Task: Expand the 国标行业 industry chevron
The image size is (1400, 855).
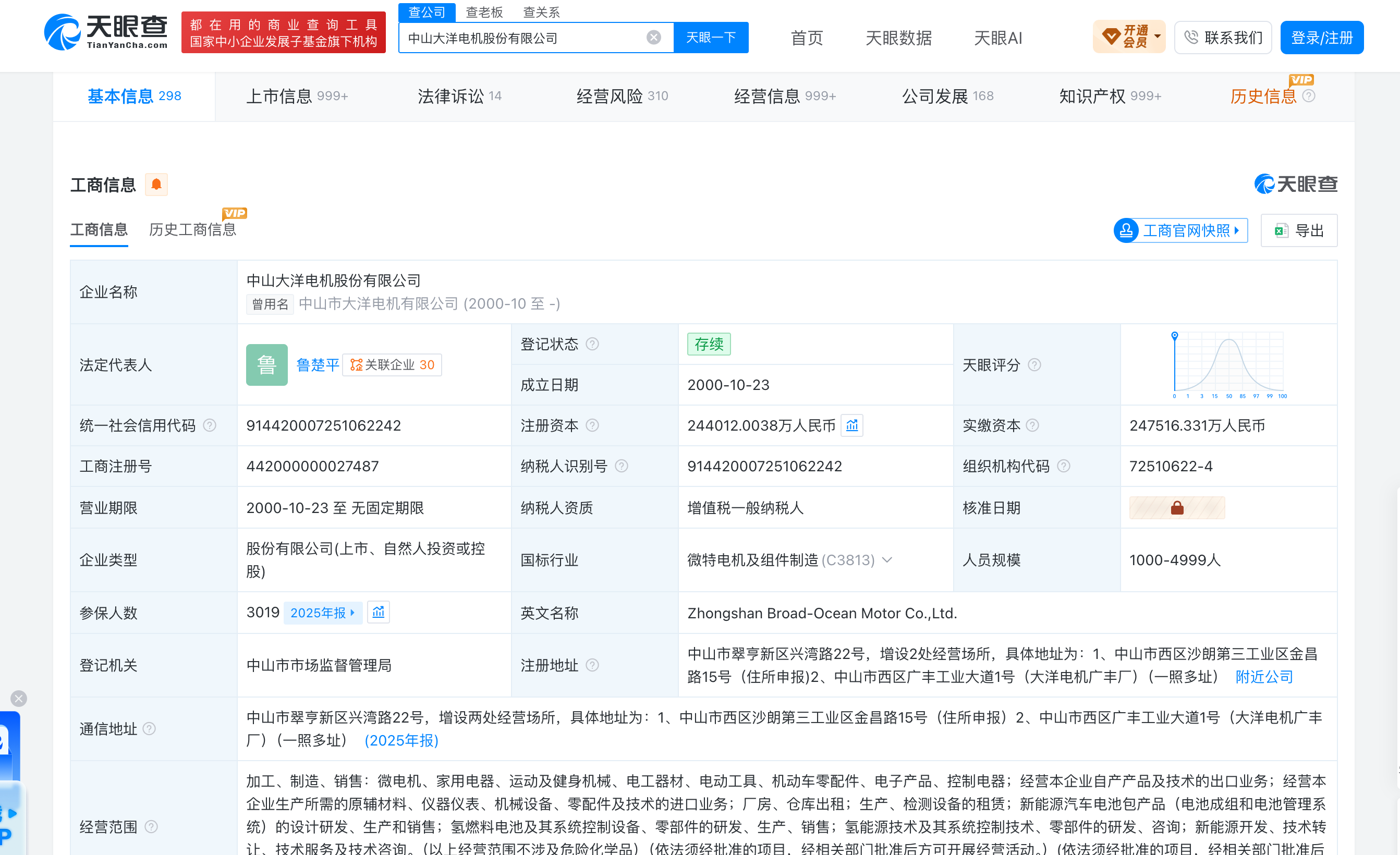Action: point(887,560)
